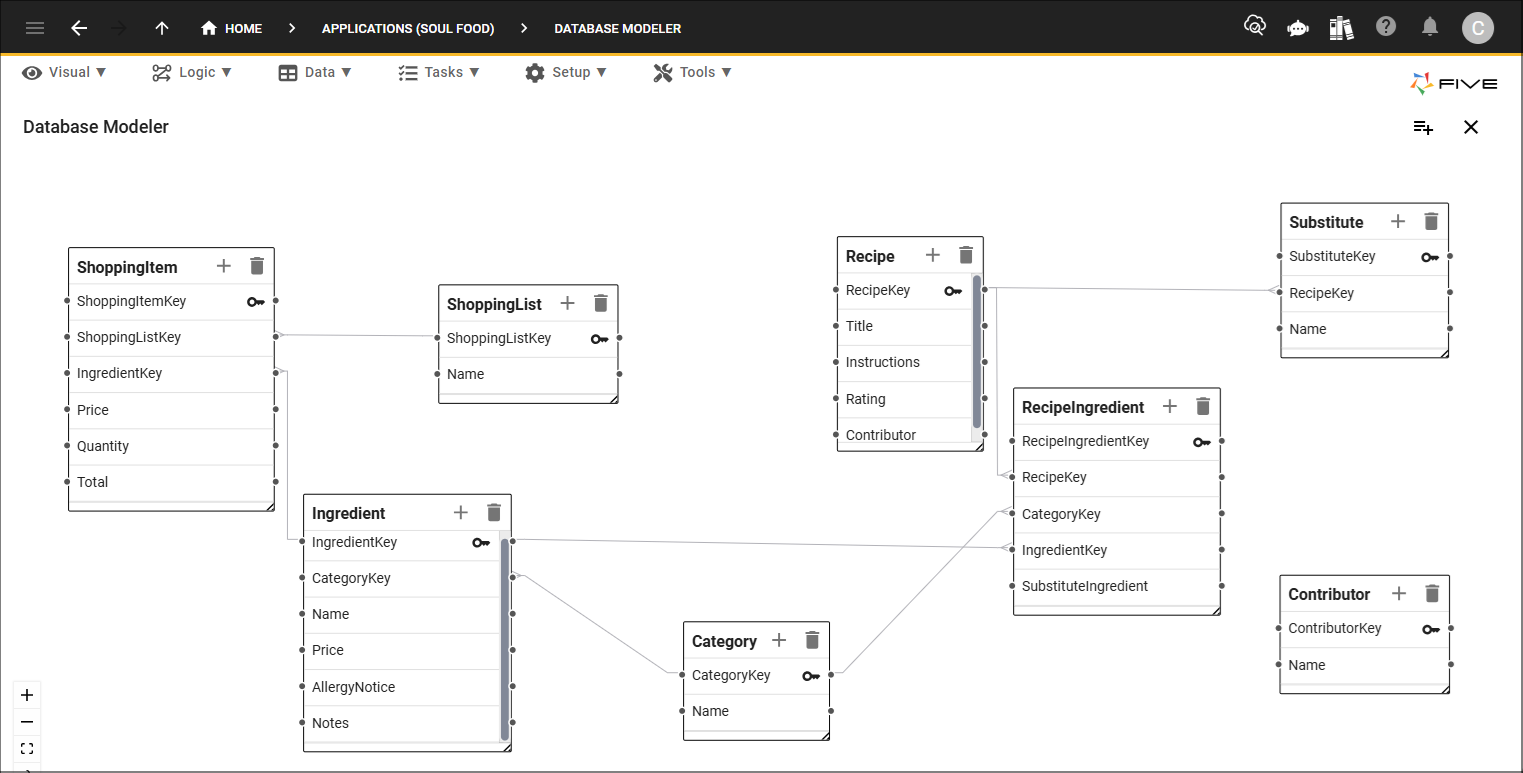Add a field to Substitute table

click(x=1398, y=221)
